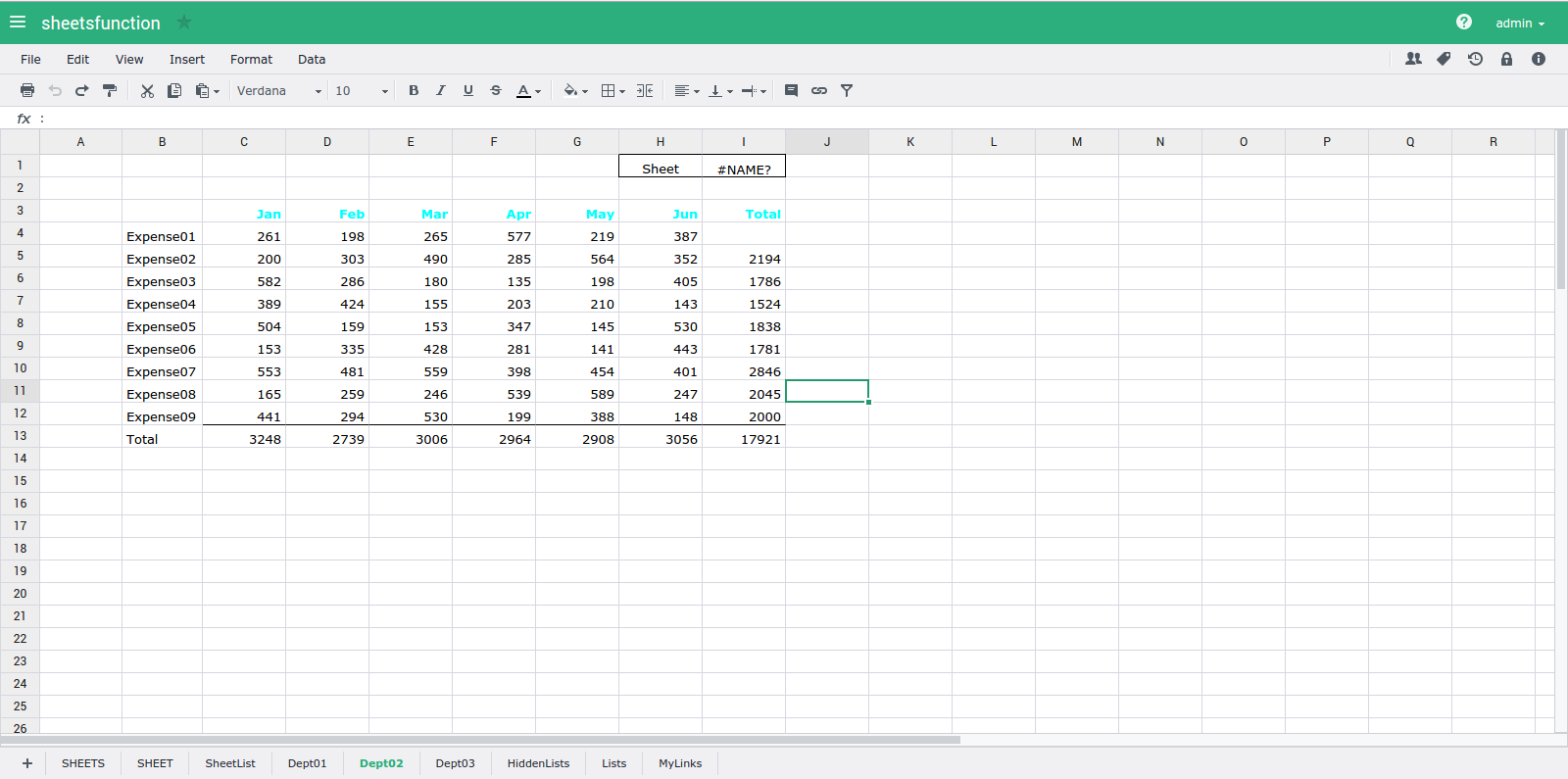Image resolution: width=1568 pixels, height=779 pixels.
Task: Click the tag icon
Action: click(x=1444, y=59)
